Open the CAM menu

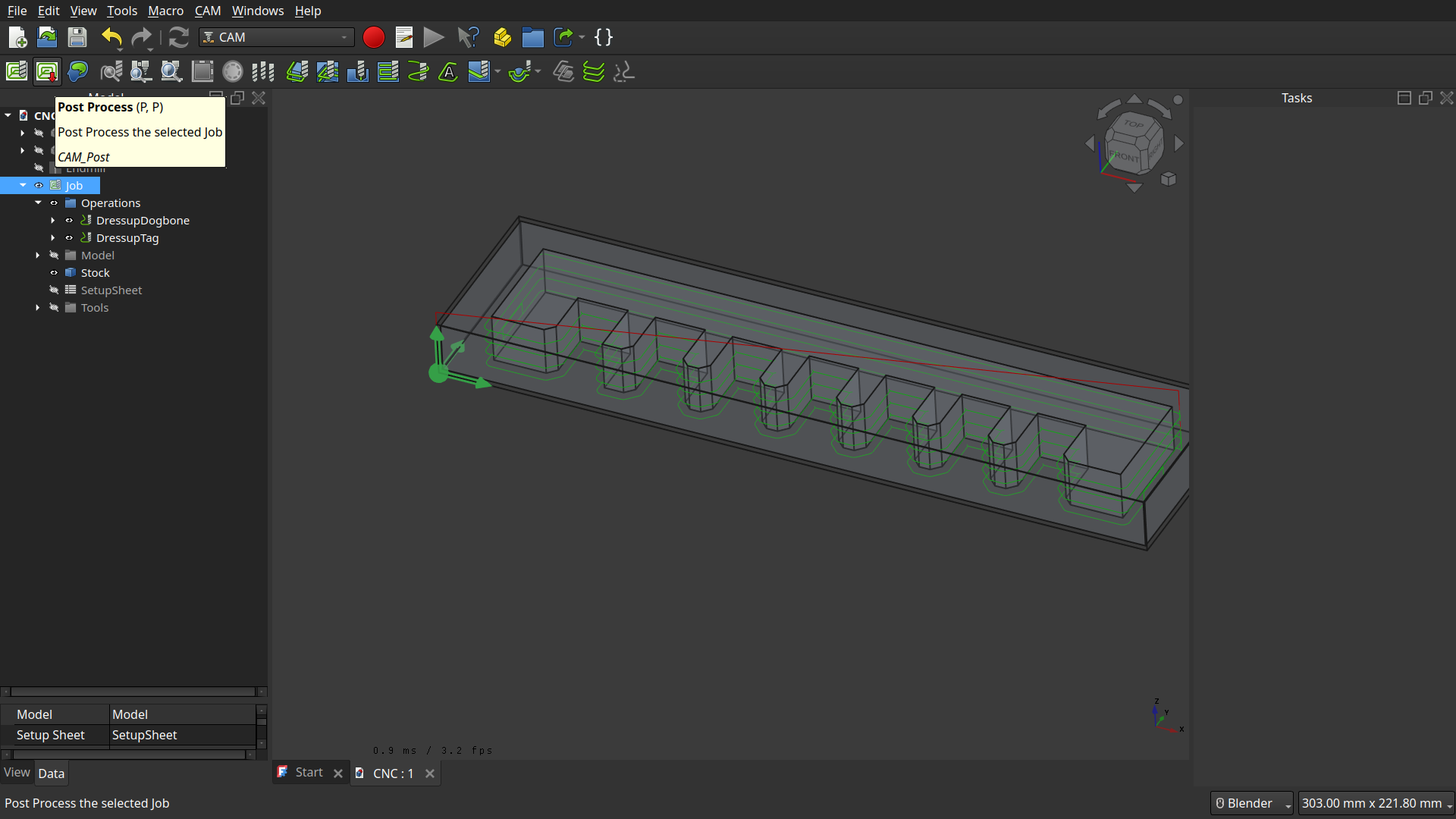tap(208, 11)
